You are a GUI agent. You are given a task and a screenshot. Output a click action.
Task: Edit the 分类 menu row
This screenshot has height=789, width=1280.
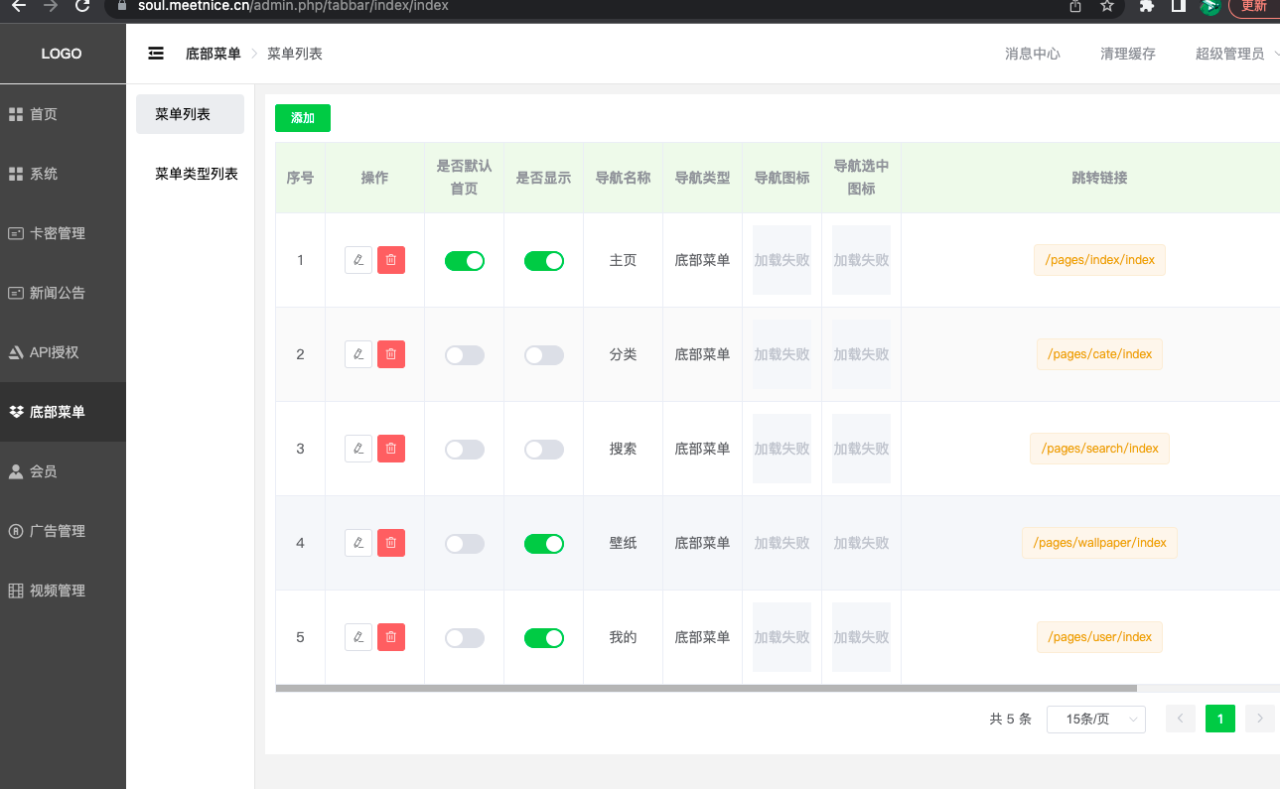coord(358,354)
